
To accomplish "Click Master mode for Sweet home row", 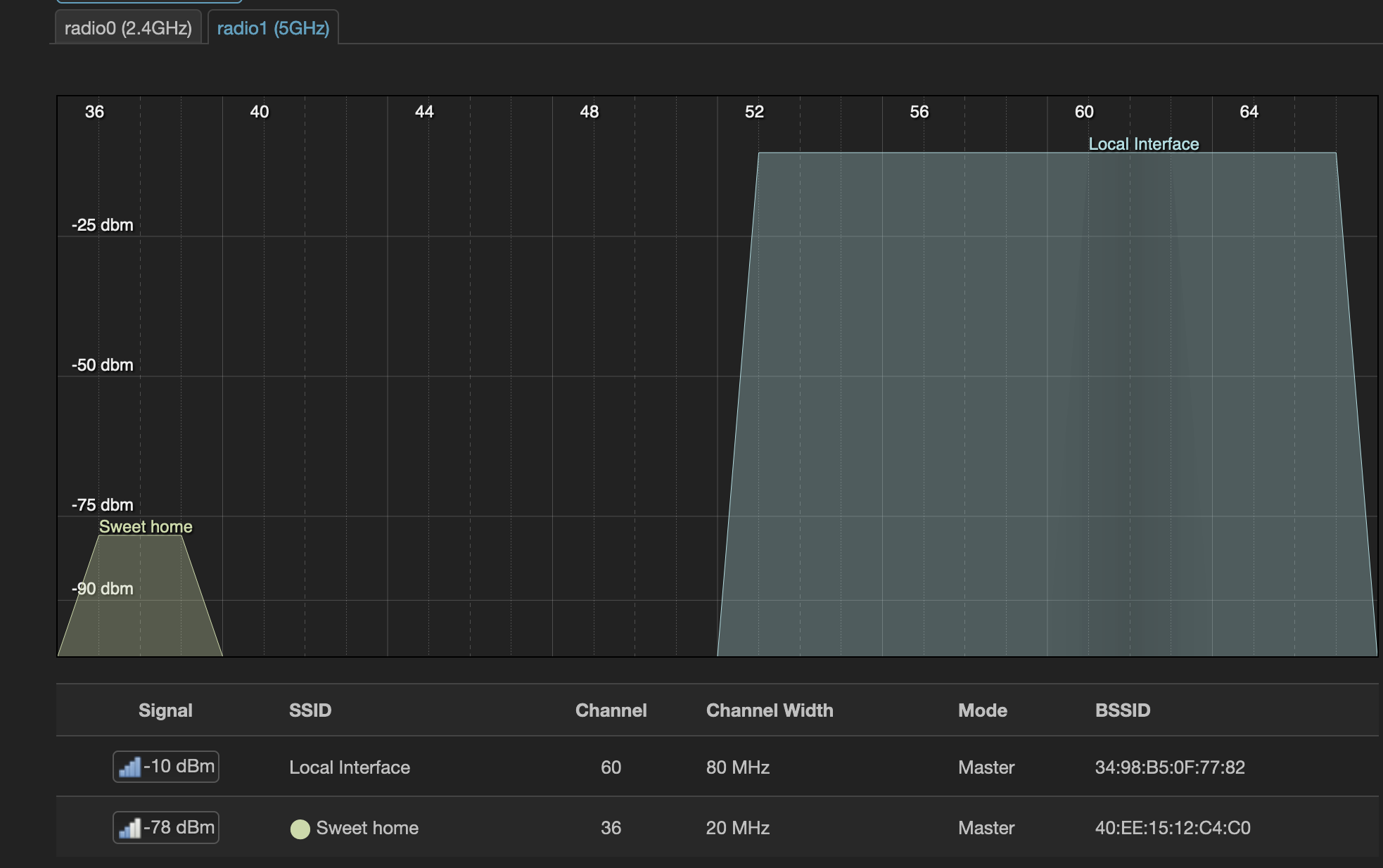I will (986, 828).
